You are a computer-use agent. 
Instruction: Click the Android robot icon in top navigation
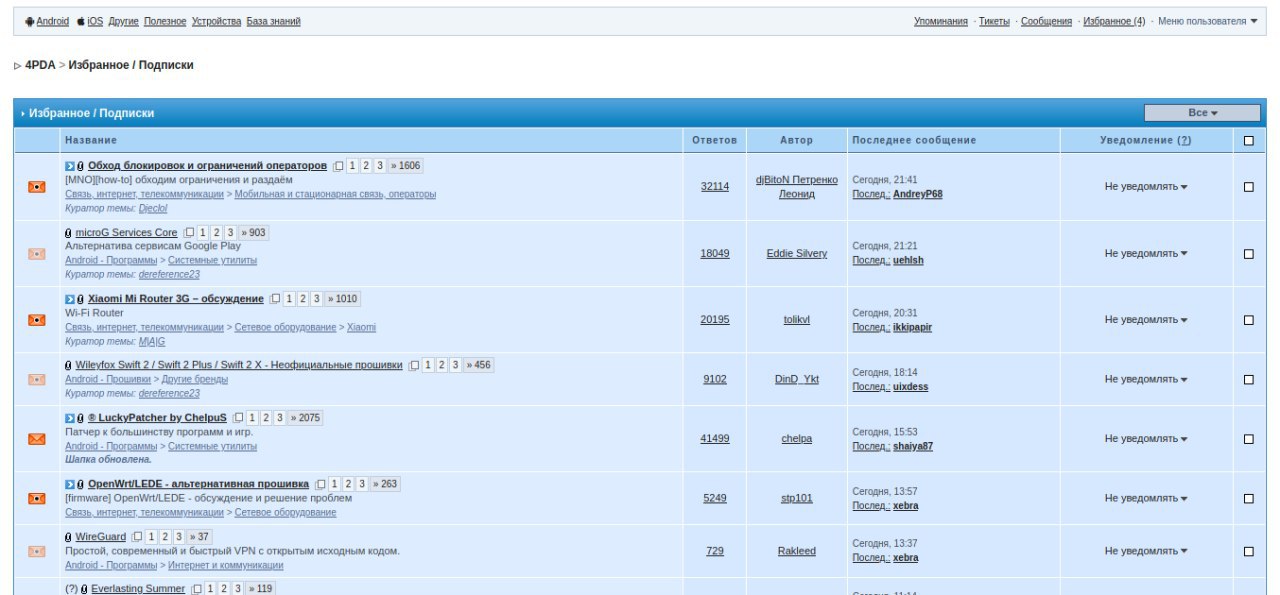pos(30,21)
